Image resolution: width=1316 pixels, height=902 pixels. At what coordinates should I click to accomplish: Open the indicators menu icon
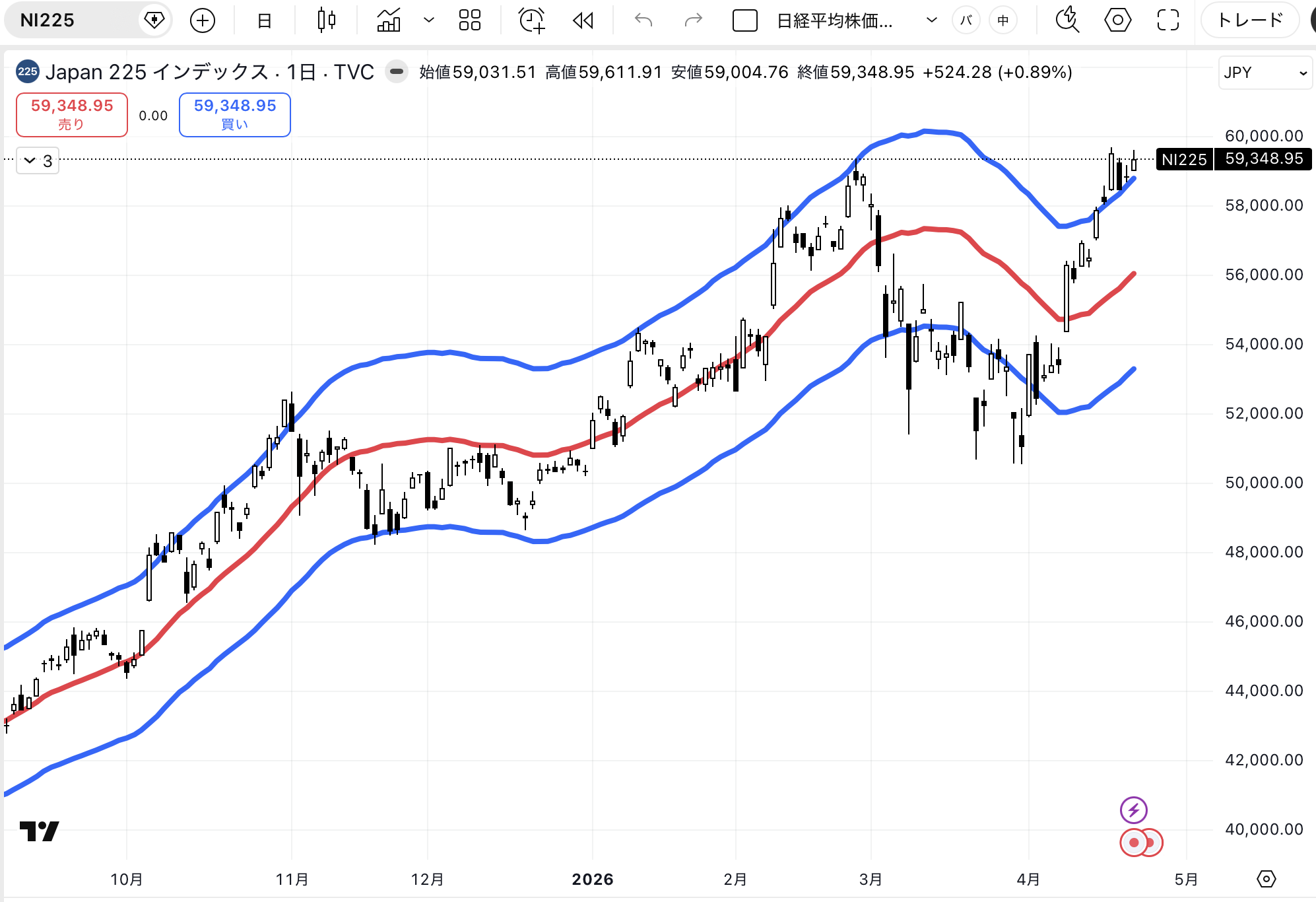[x=389, y=20]
